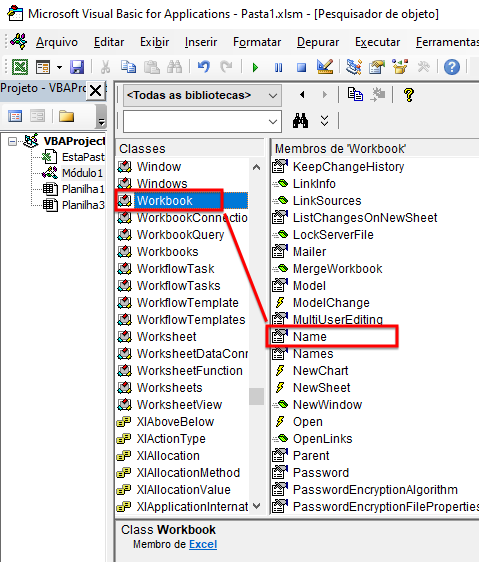Toggle folders view in the Project panel
This screenshot has height=562, width=479.
[x=66, y=116]
